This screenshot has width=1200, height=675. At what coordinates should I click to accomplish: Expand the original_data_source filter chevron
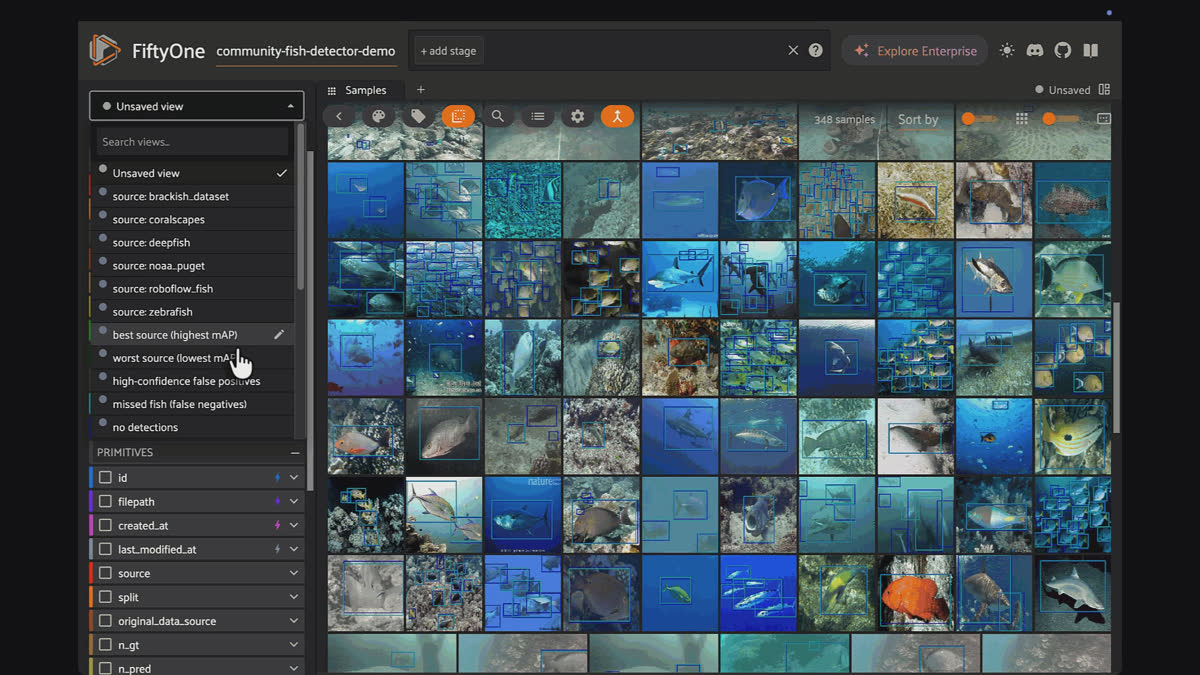pyautogui.click(x=294, y=621)
